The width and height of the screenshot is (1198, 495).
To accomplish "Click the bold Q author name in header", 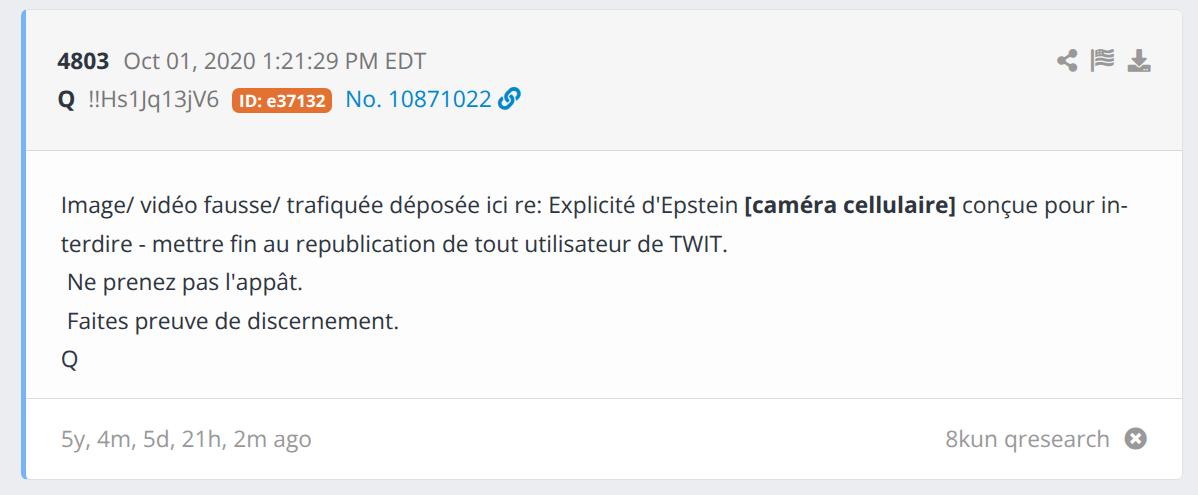I will point(67,99).
